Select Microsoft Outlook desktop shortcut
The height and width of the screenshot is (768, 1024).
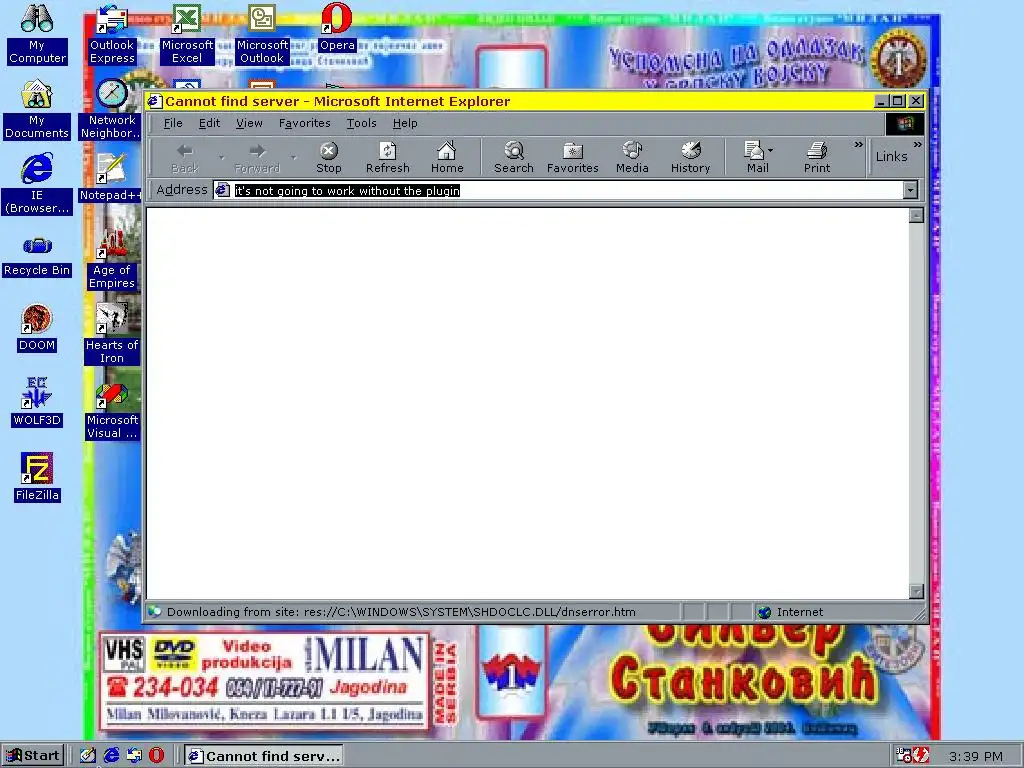[x=262, y=34]
